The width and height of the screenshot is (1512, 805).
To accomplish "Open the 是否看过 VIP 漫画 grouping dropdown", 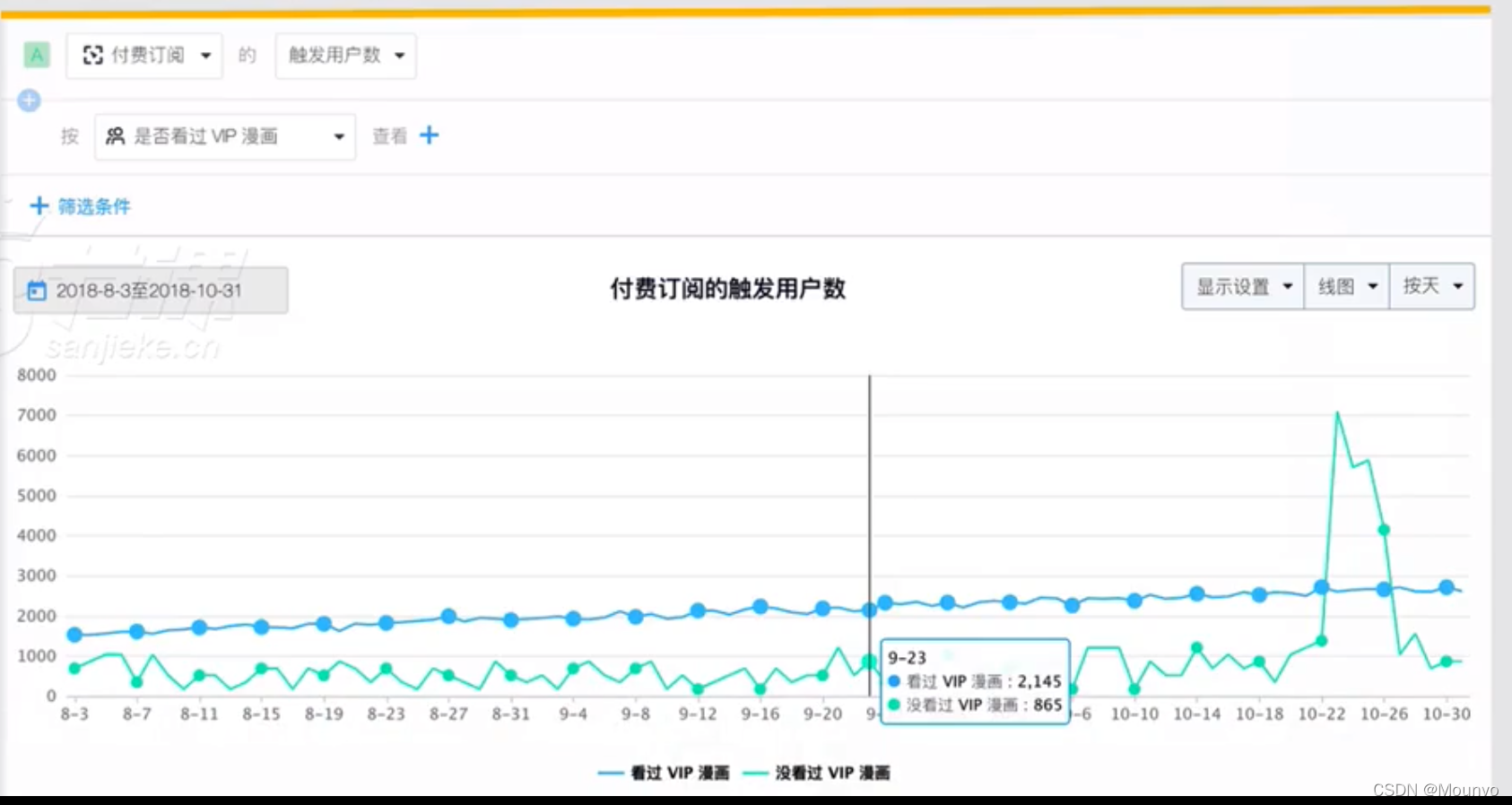I will 225,136.
